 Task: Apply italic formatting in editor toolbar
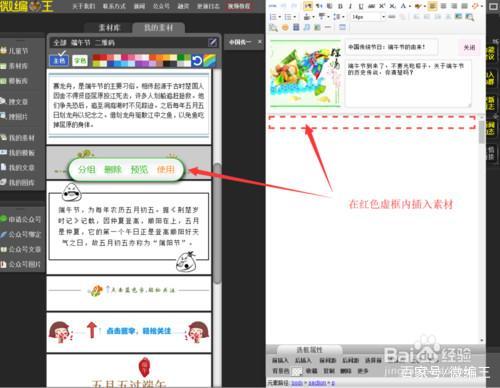click(x=350, y=6)
